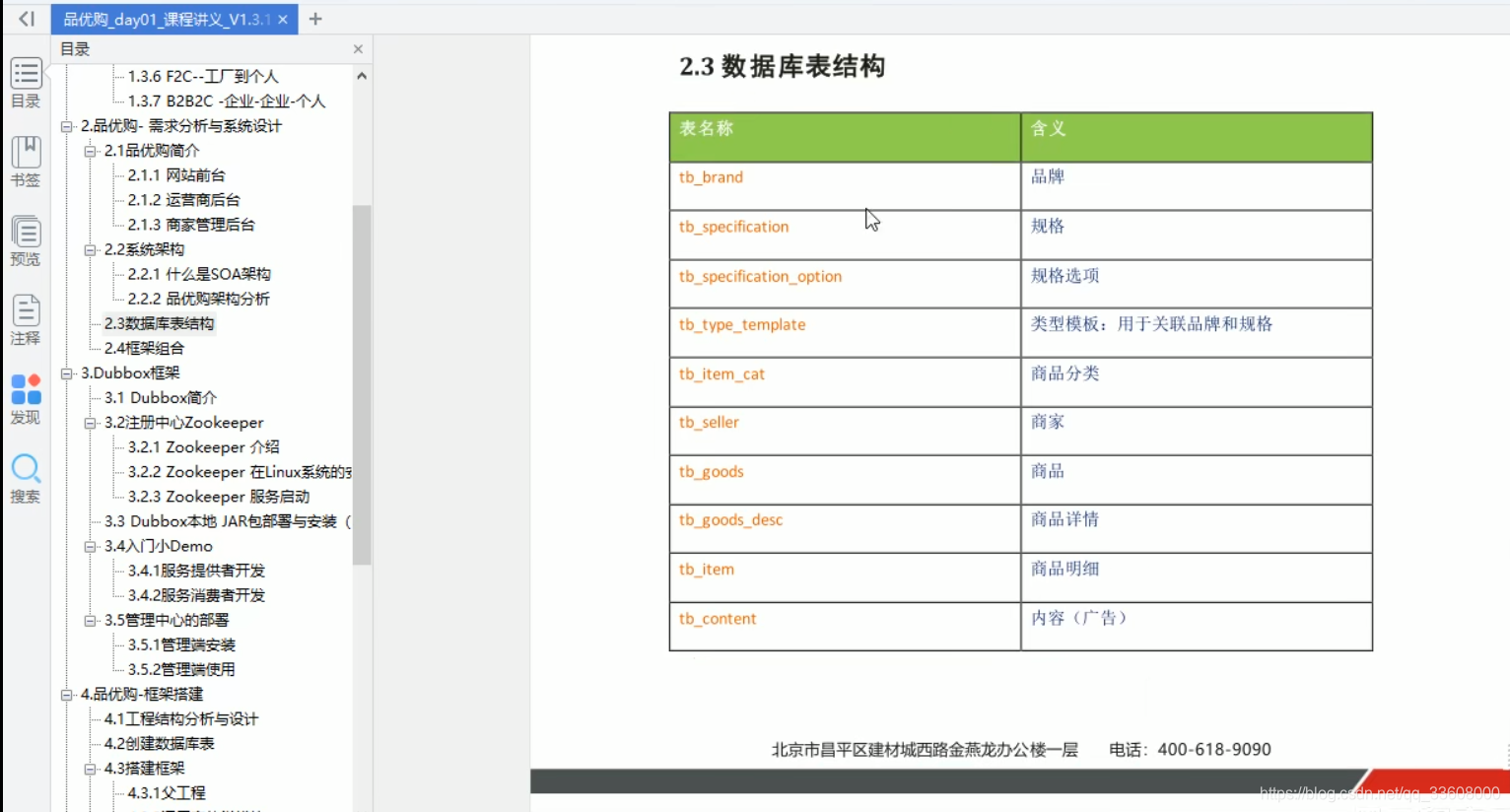This screenshot has height=812, width=1510.
Task: Close the 品优购_day01 document tab
Action: click(x=283, y=19)
